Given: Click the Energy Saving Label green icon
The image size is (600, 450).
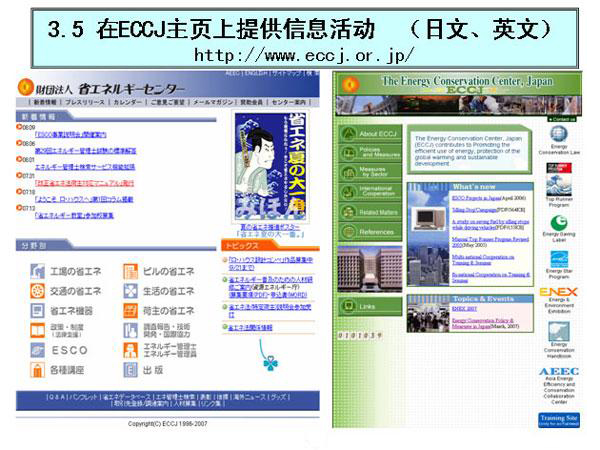Looking at the screenshot, I should coord(559,223).
